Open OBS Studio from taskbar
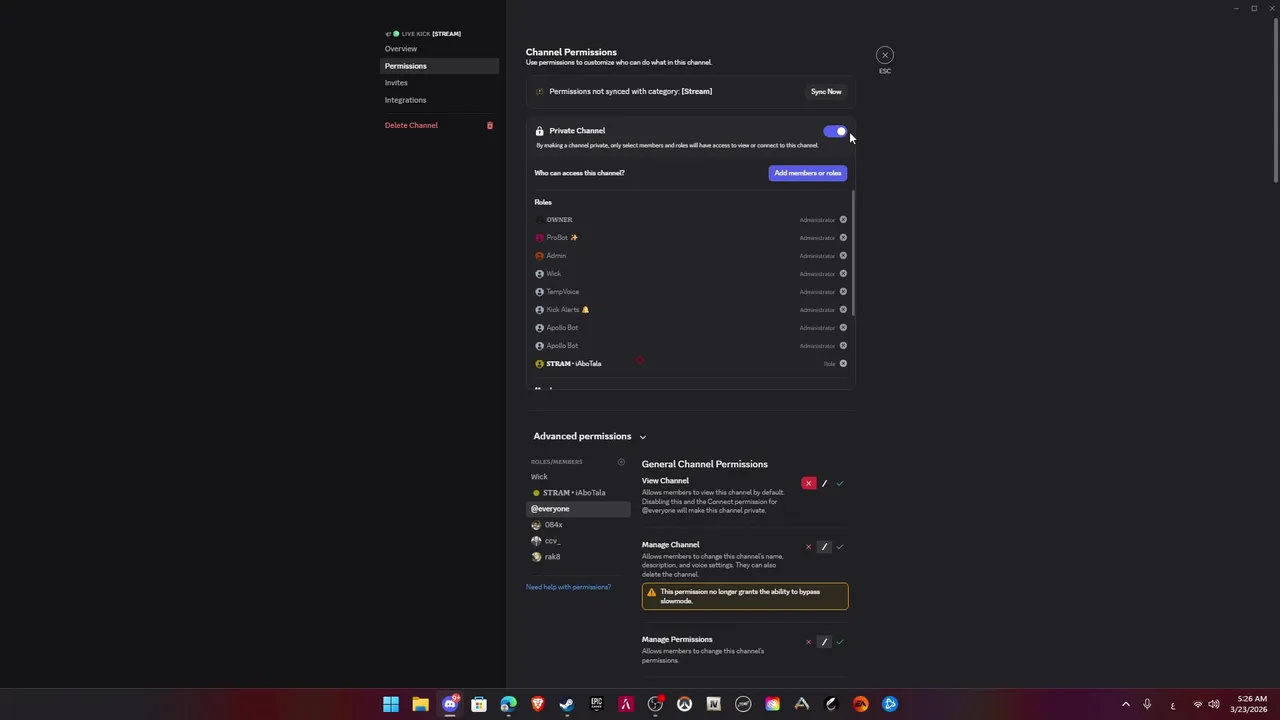The image size is (1280, 720). click(655, 704)
